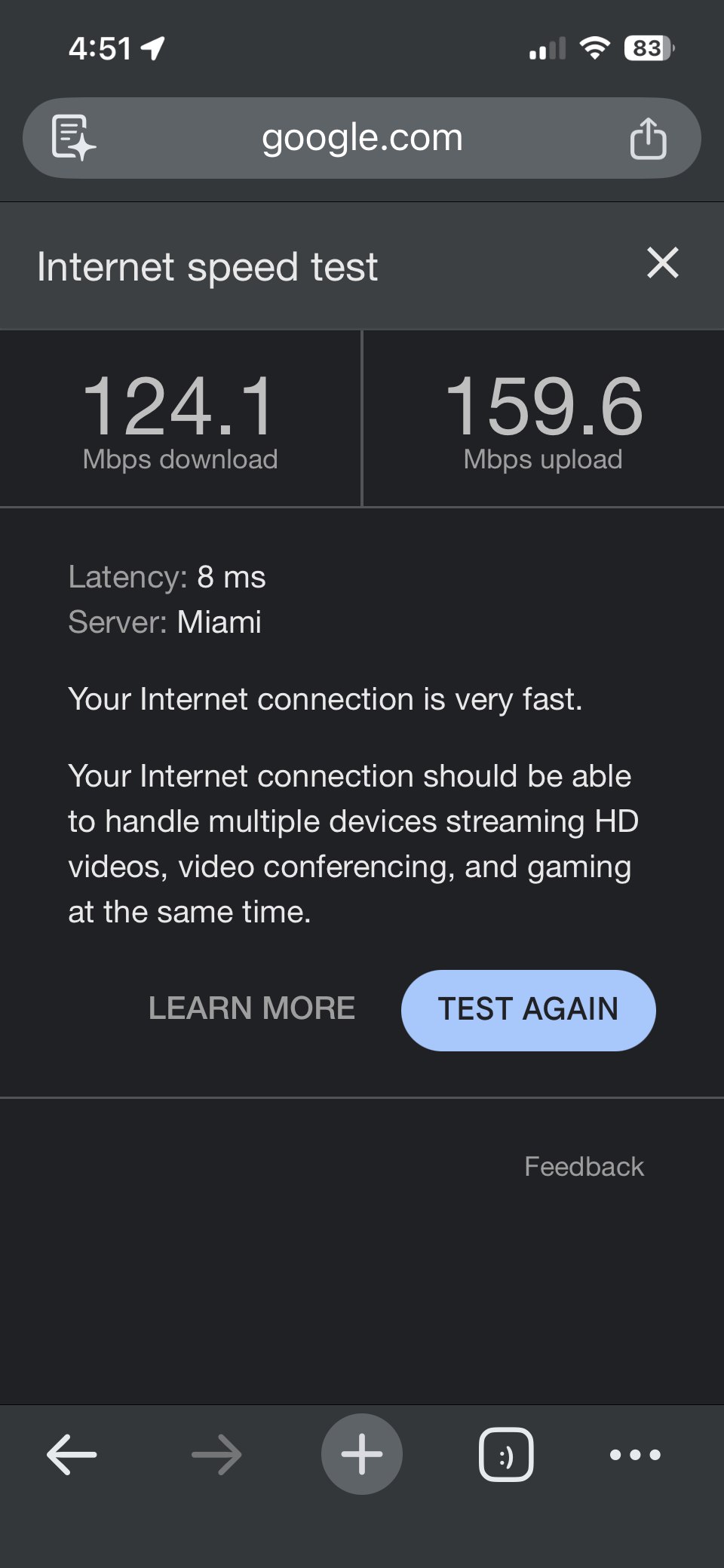Tap the page summary icon in address bar

point(73,138)
